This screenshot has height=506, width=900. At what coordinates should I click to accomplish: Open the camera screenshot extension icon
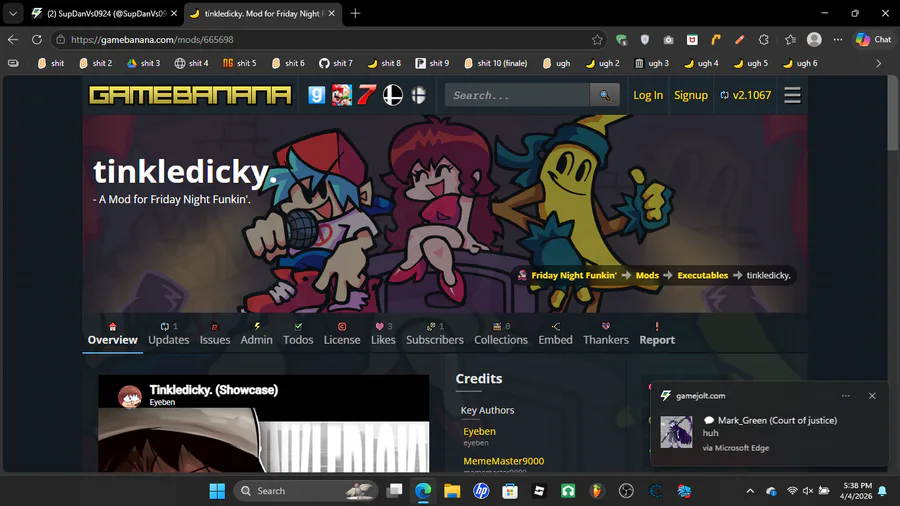(x=668, y=40)
